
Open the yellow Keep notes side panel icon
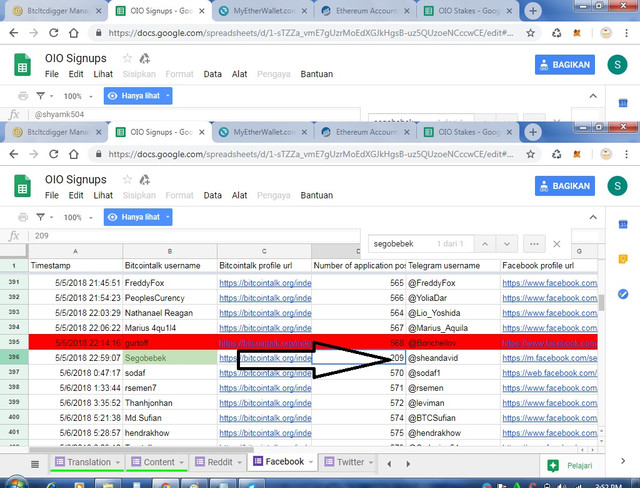623,259
